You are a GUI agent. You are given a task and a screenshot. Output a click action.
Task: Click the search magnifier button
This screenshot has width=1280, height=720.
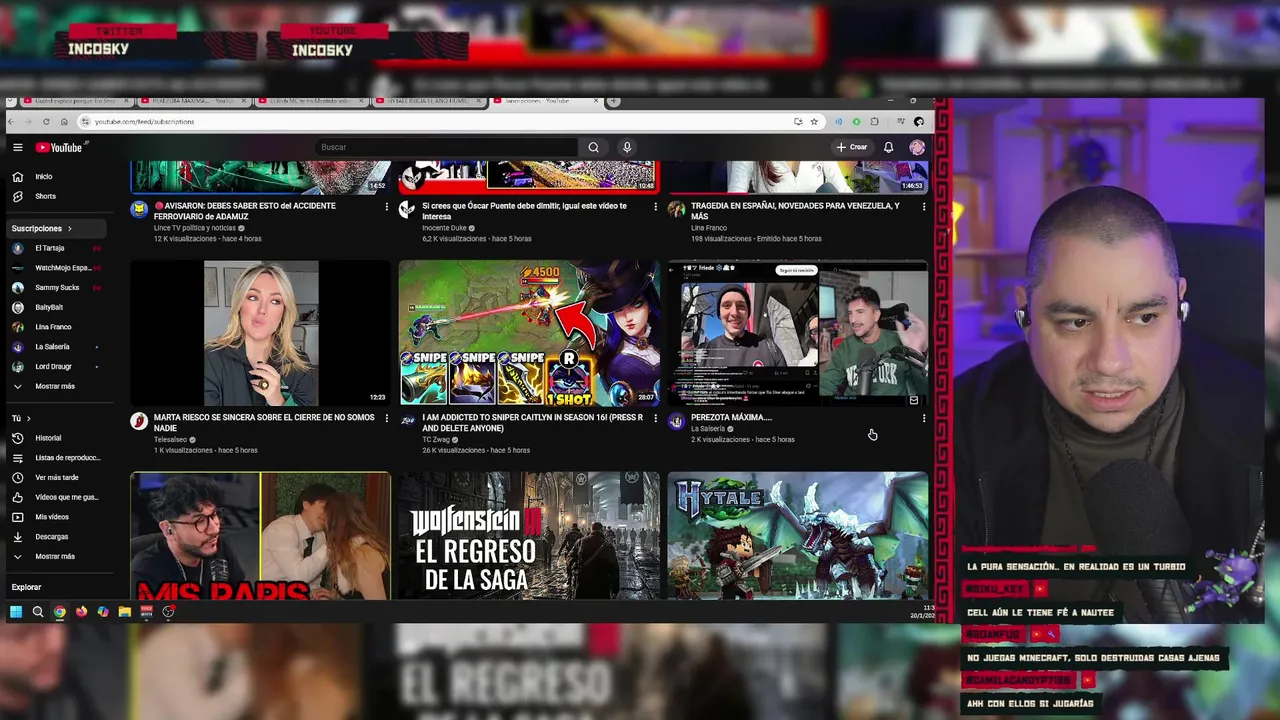(x=594, y=147)
